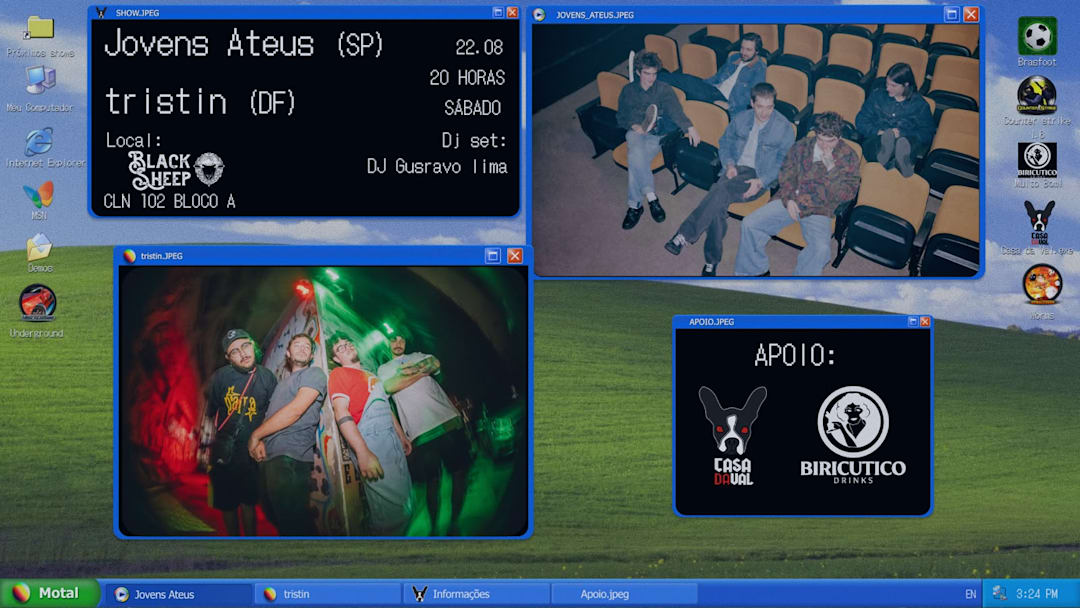The width and height of the screenshot is (1080, 608).
Task: Open the Biricutico desktop icon
Action: 1037,160
